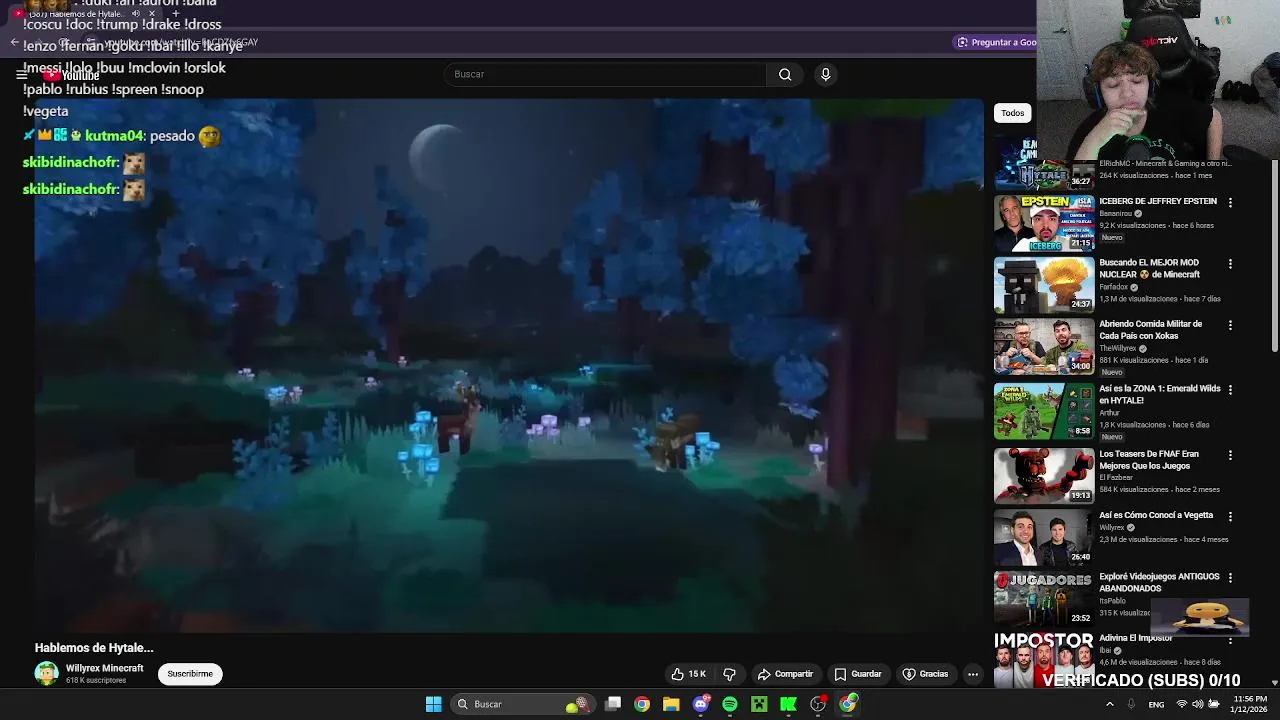Open Comida Militar con Xokas thumbnail
The width and height of the screenshot is (1280, 720).
(x=1044, y=346)
